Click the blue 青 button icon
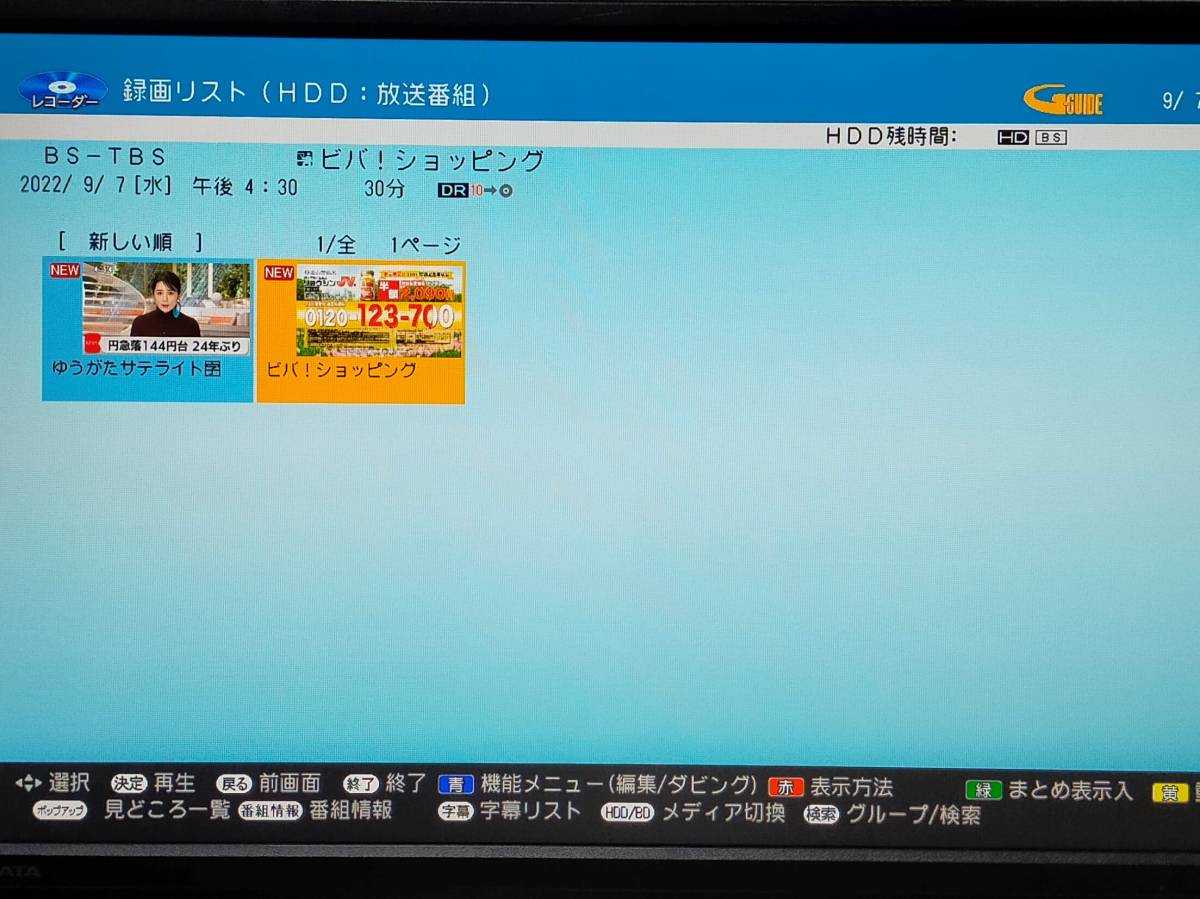Image resolution: width=1200 pixels, height=899 pixels. click(x=456, y=786)
